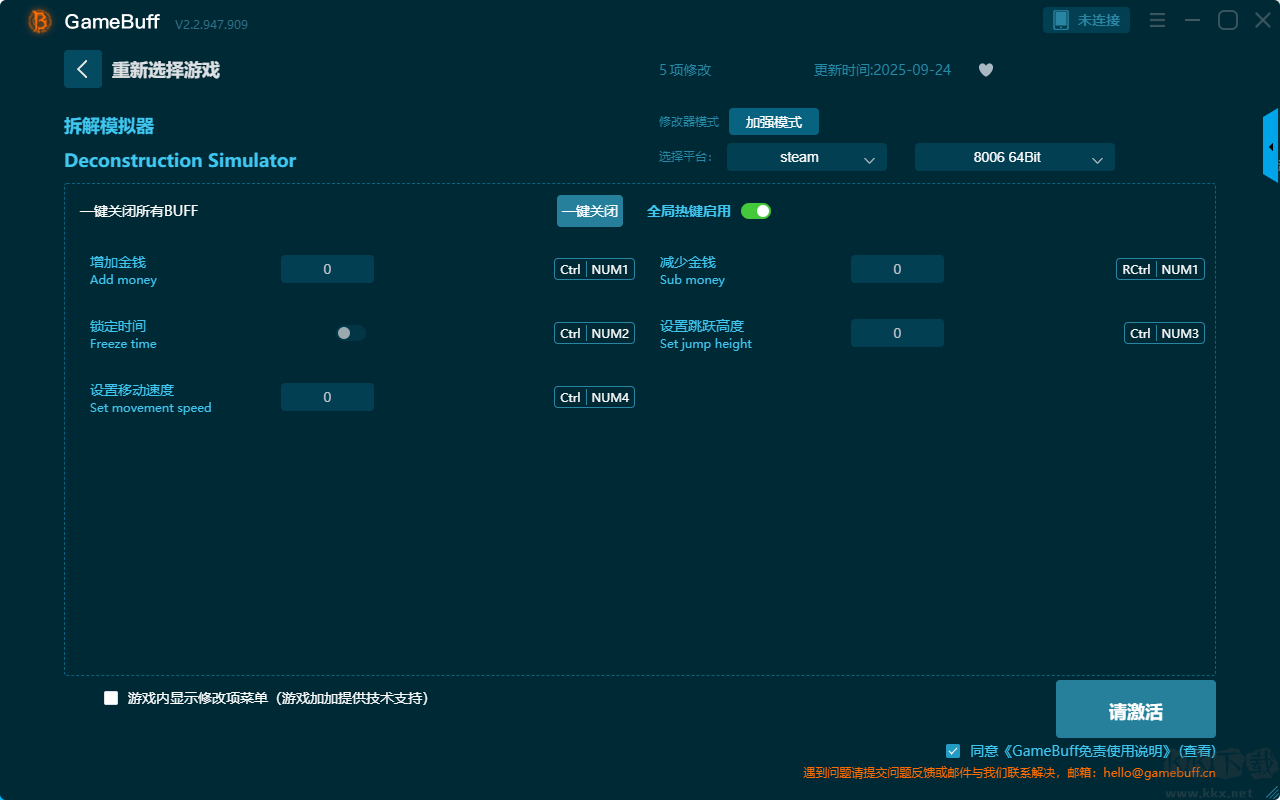Check the in-game modifier menu checkbox
This screenshot has height=800, width=1280.
[111, 698]
